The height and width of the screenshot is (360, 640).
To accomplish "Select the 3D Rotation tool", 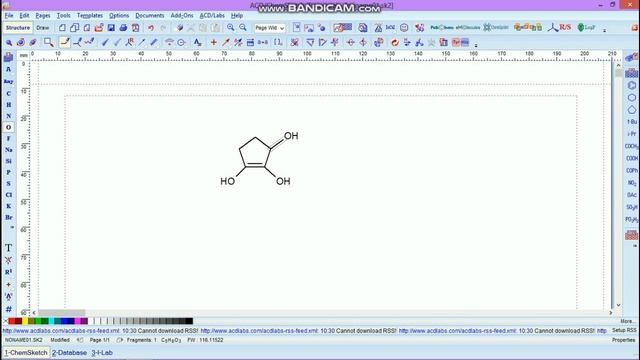I will tap(21, 42).
